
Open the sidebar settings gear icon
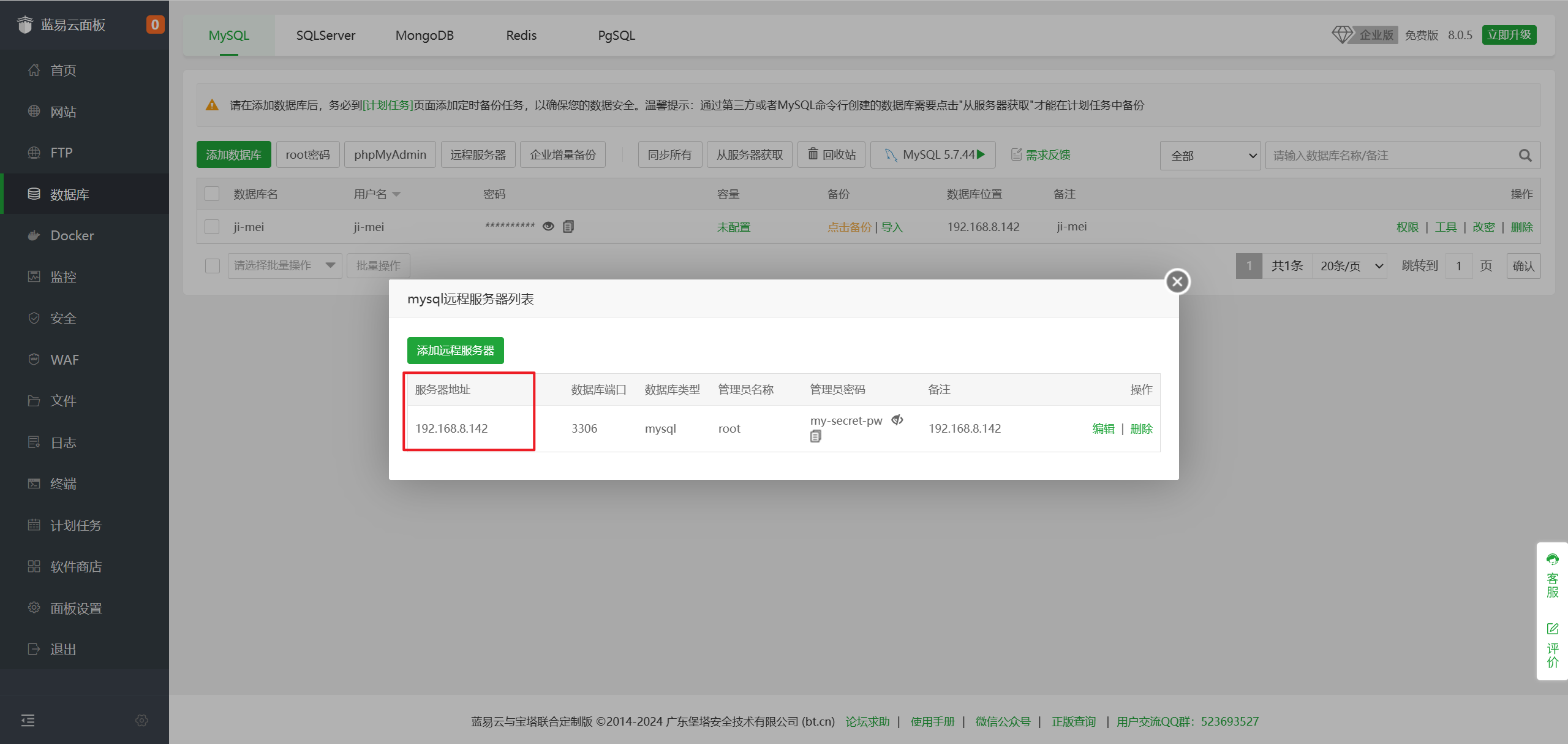pos(141,720)
